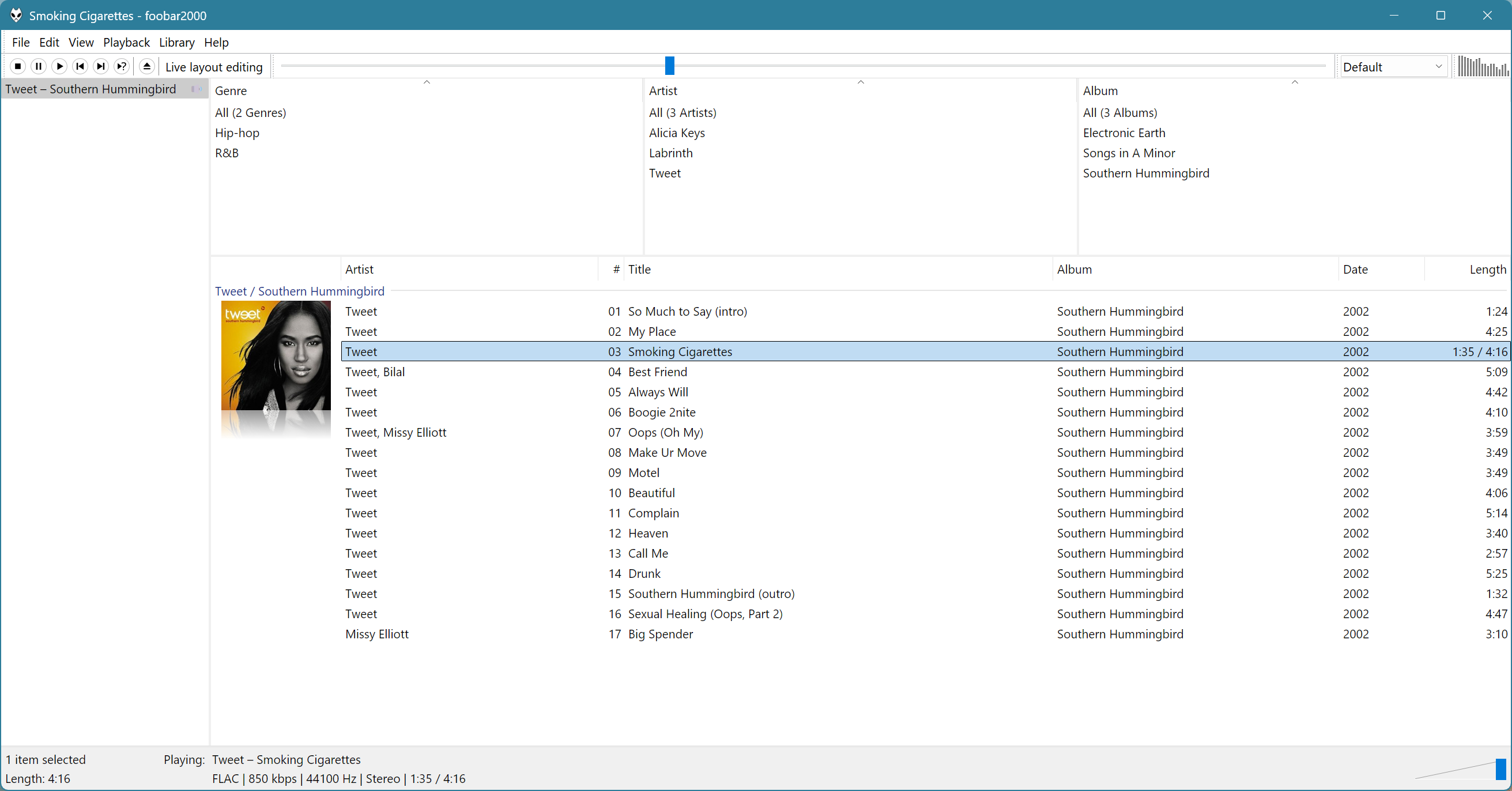Screen dimensions: 1512x791
Task: Open the Default layout preset dropdown
Action: click(1394, 66)
